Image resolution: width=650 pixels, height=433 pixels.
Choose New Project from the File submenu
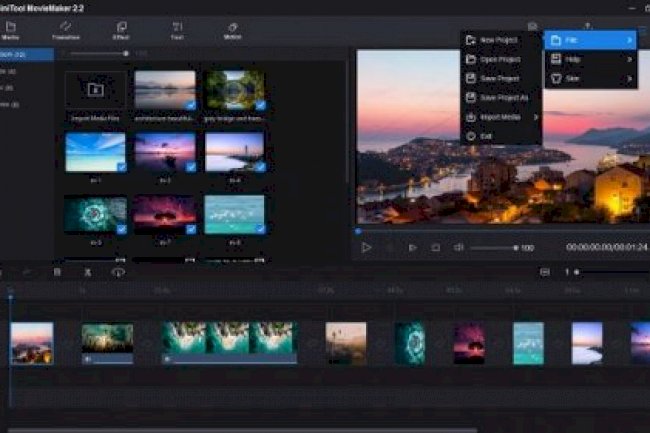[x=501, y=40]
